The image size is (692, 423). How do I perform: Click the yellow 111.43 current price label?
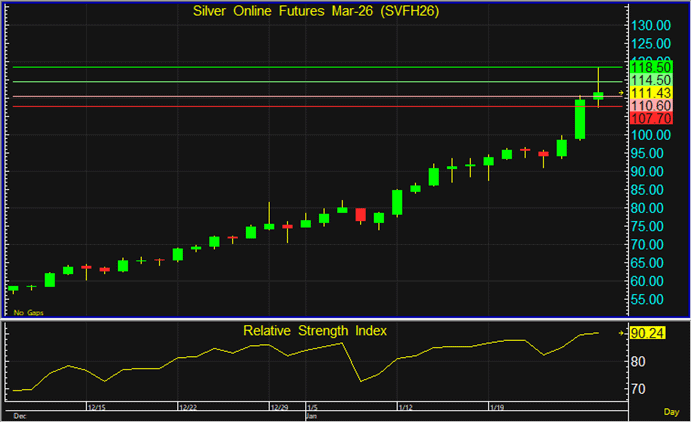pyautogui.click(x=650, y=92)
